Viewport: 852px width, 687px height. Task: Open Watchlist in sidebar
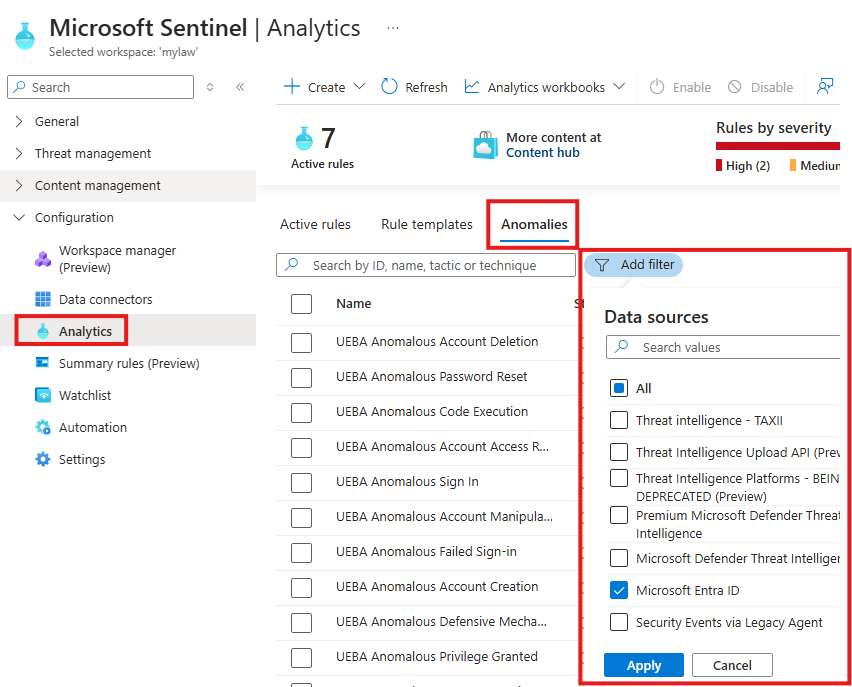point(85,395)
